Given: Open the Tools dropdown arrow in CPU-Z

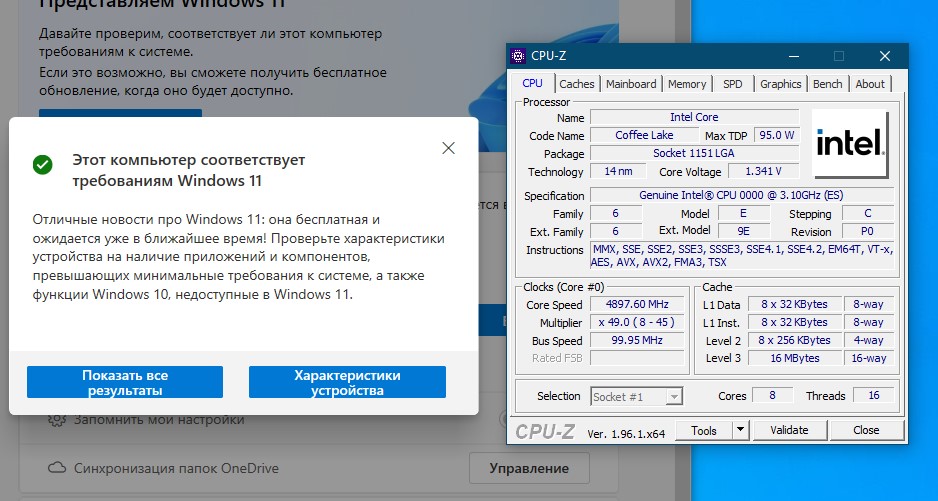Looking at the screenshot, I should click(x=741, y=430).
